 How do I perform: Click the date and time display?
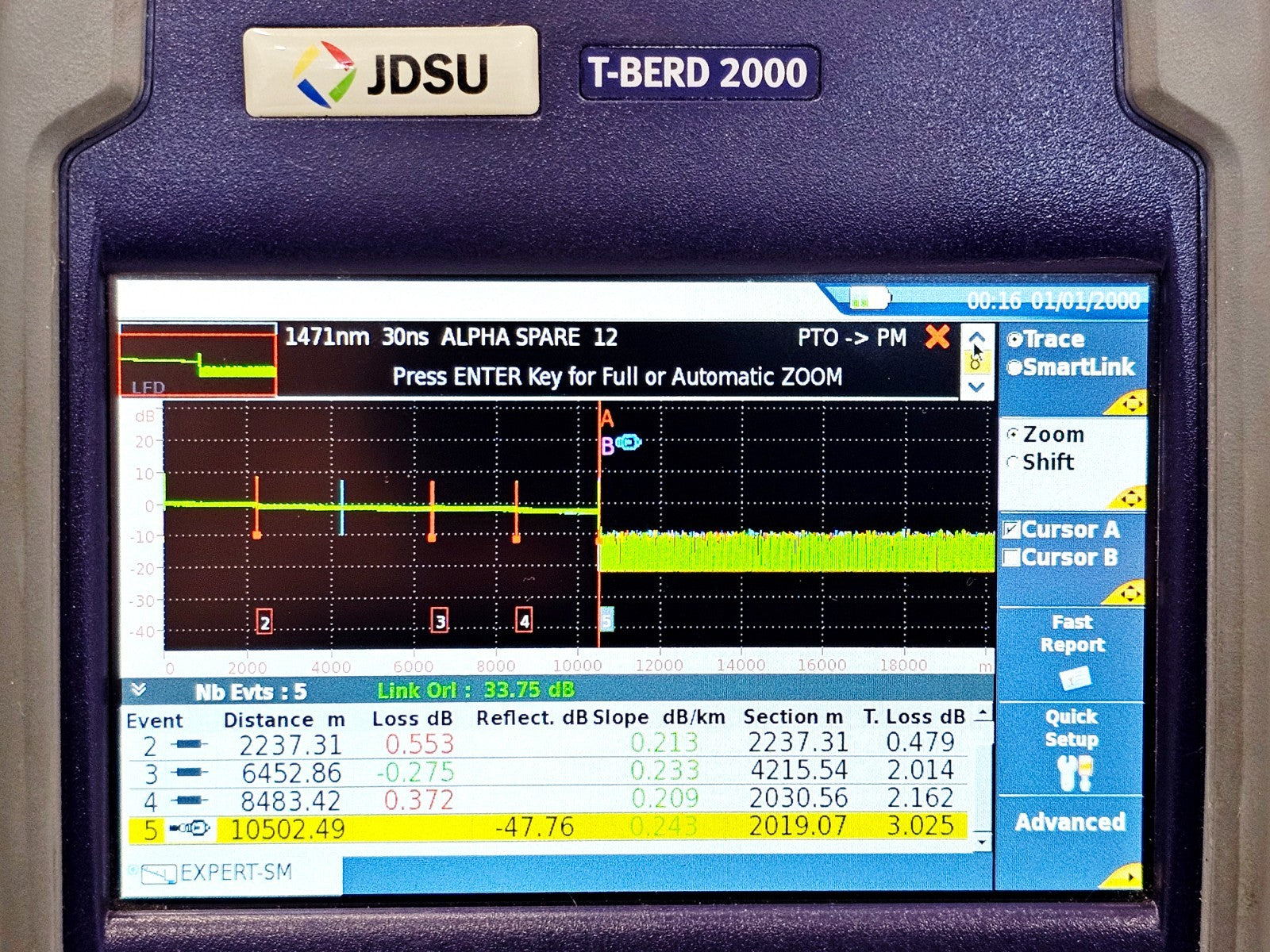[1053, 301]
